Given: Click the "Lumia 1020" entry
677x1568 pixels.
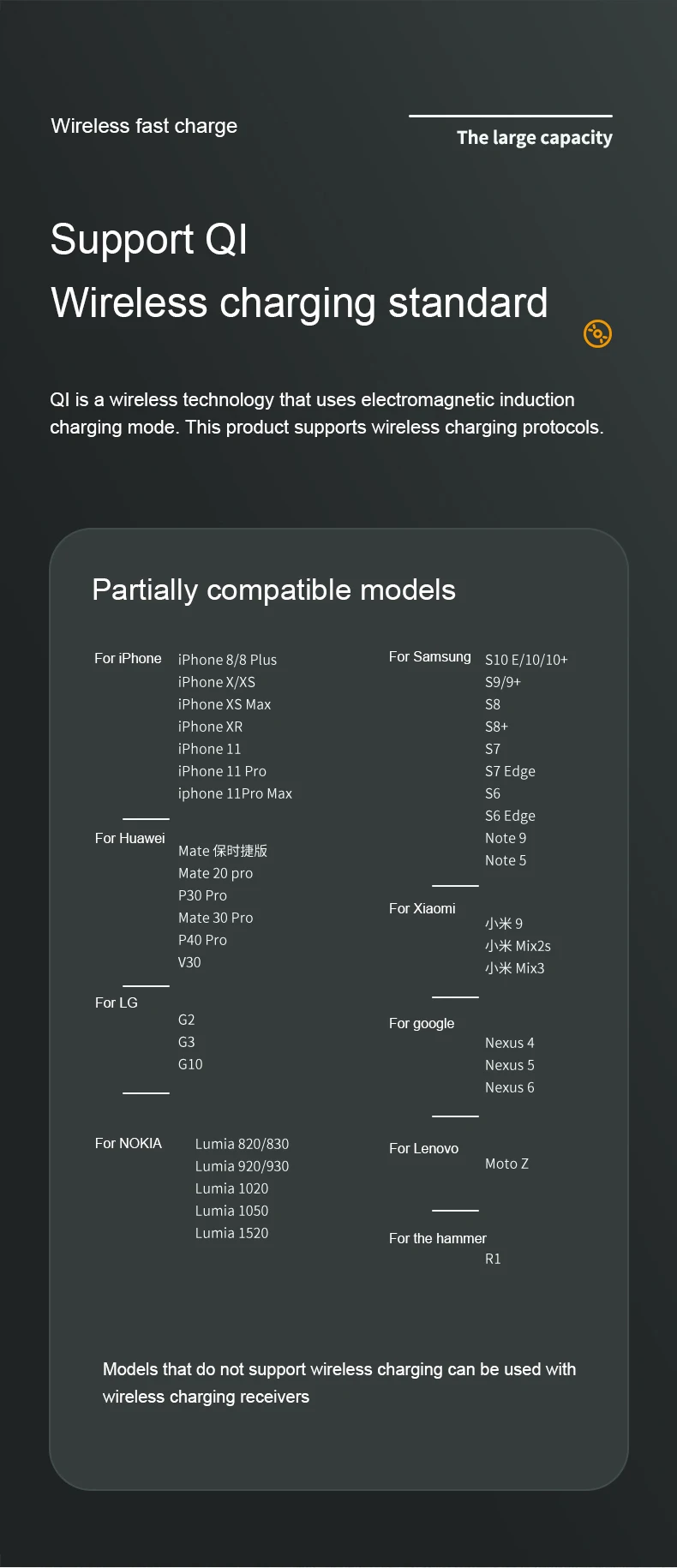Looking at the screenshot, I should coord(231,1188).
